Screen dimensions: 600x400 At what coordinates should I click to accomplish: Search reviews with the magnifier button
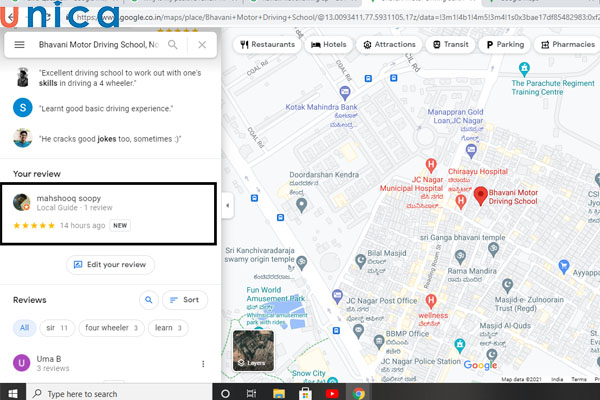point(148,300)
